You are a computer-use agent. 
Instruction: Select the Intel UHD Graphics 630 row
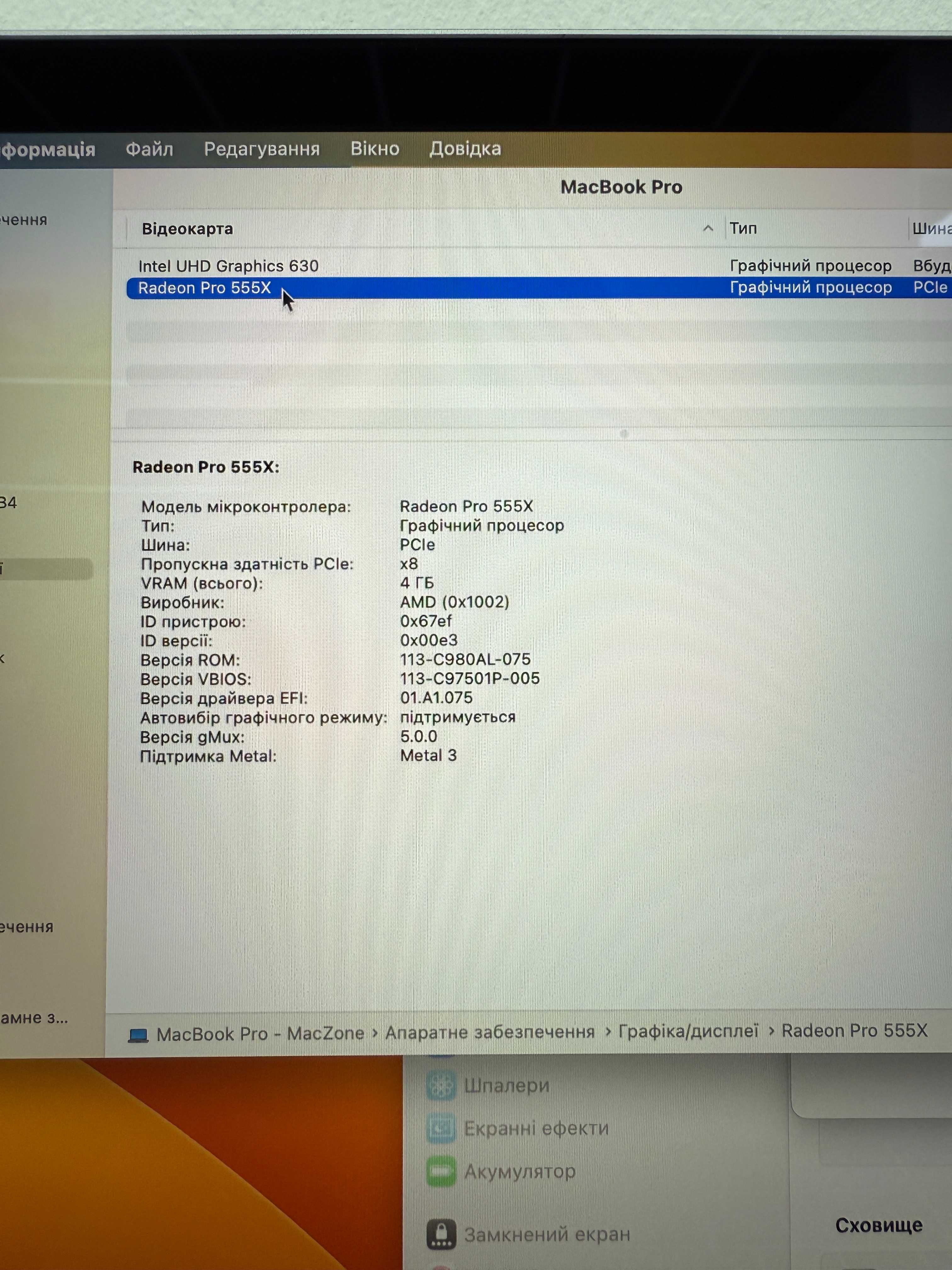coord(539,266)
